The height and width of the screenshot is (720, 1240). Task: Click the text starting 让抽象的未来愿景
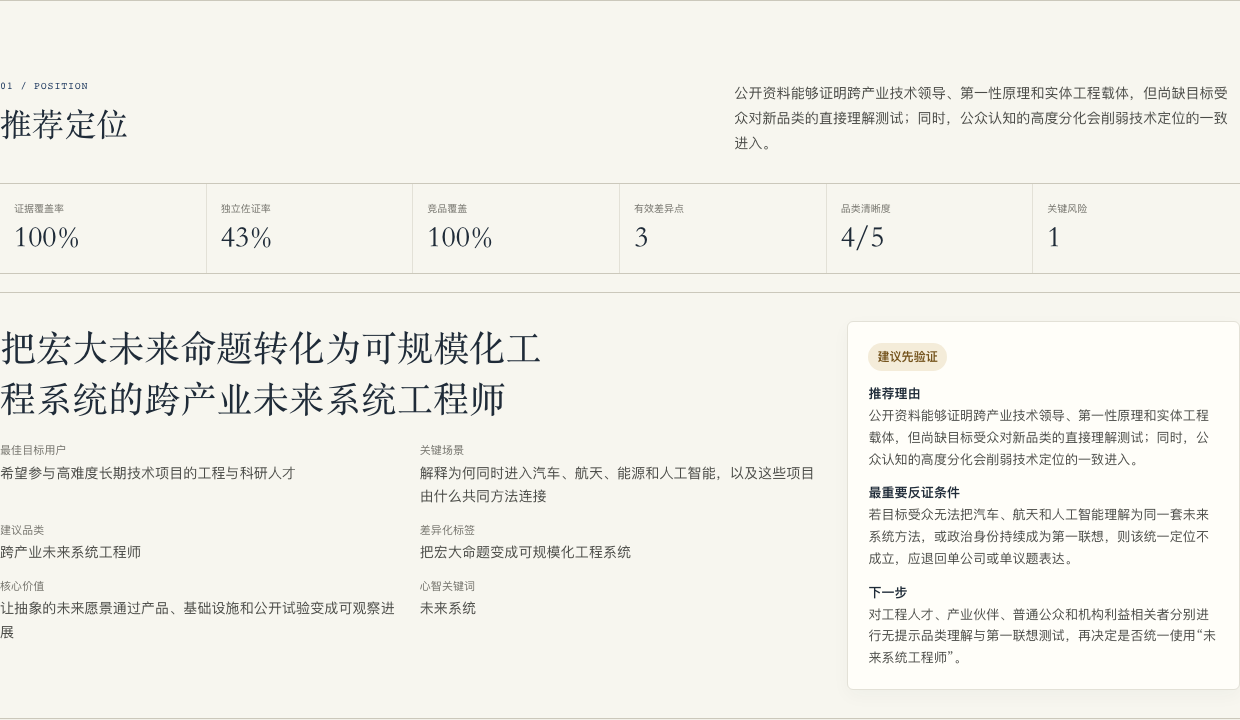(198, 620)
